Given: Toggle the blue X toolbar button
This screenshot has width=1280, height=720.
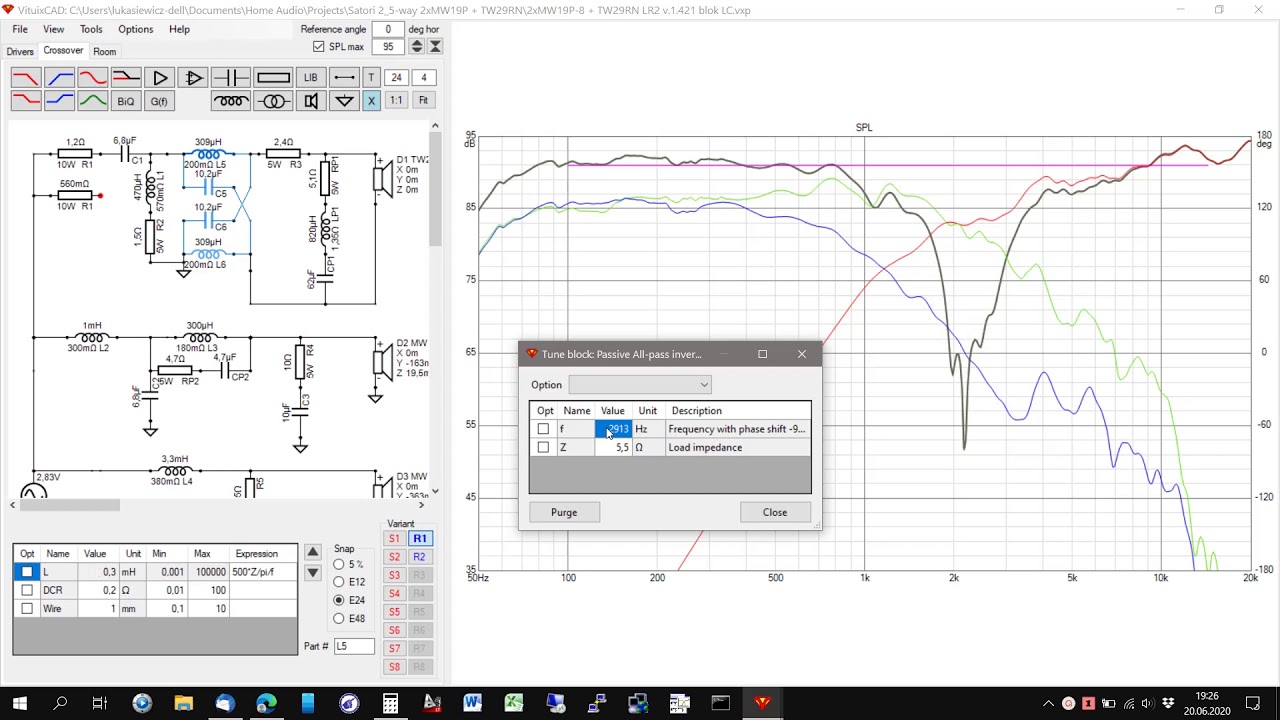Looking at the screenshot, I should coord(371,101).
